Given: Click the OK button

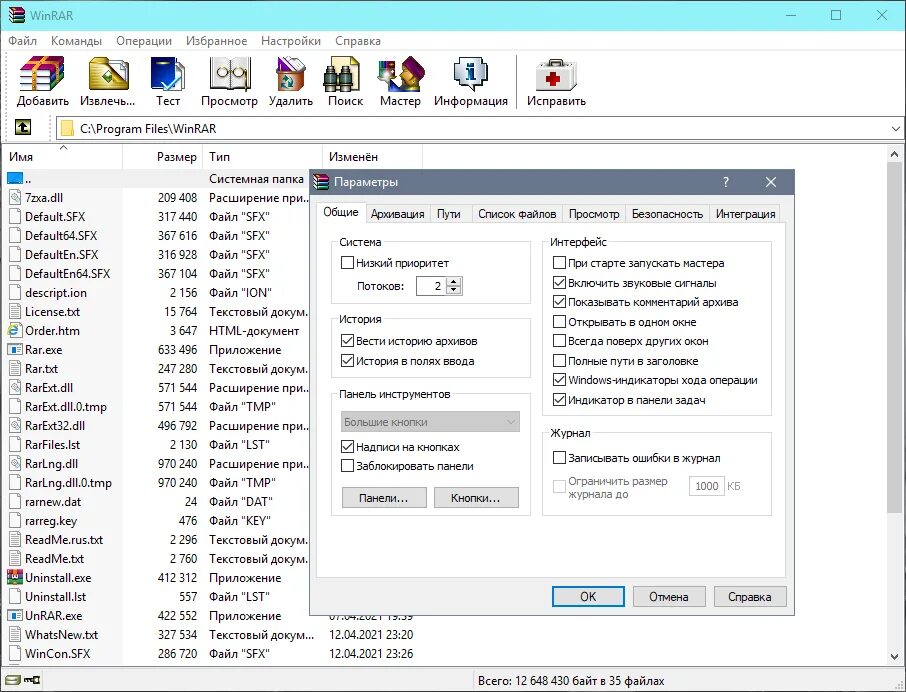Looking at the screenshot, I should (588, 597).
